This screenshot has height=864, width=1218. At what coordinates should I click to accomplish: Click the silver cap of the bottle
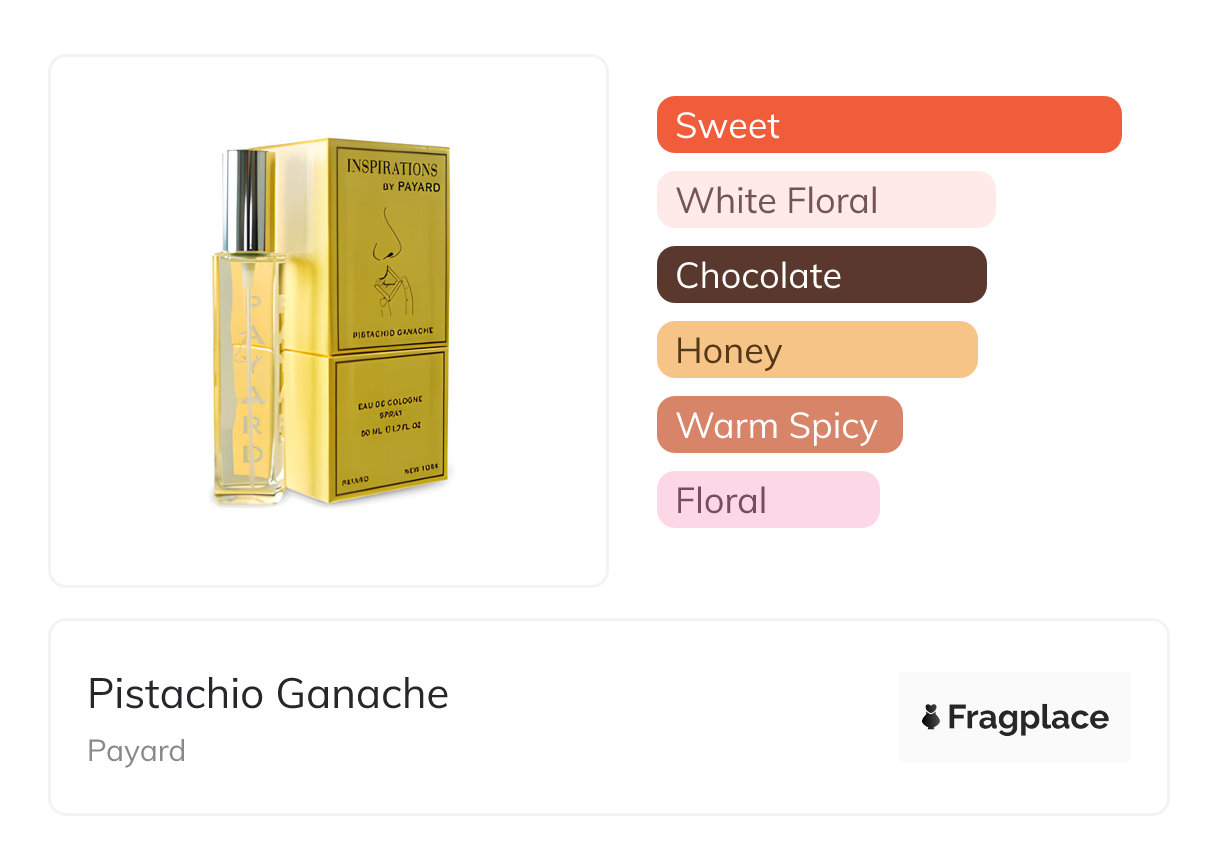click(246, 200)
